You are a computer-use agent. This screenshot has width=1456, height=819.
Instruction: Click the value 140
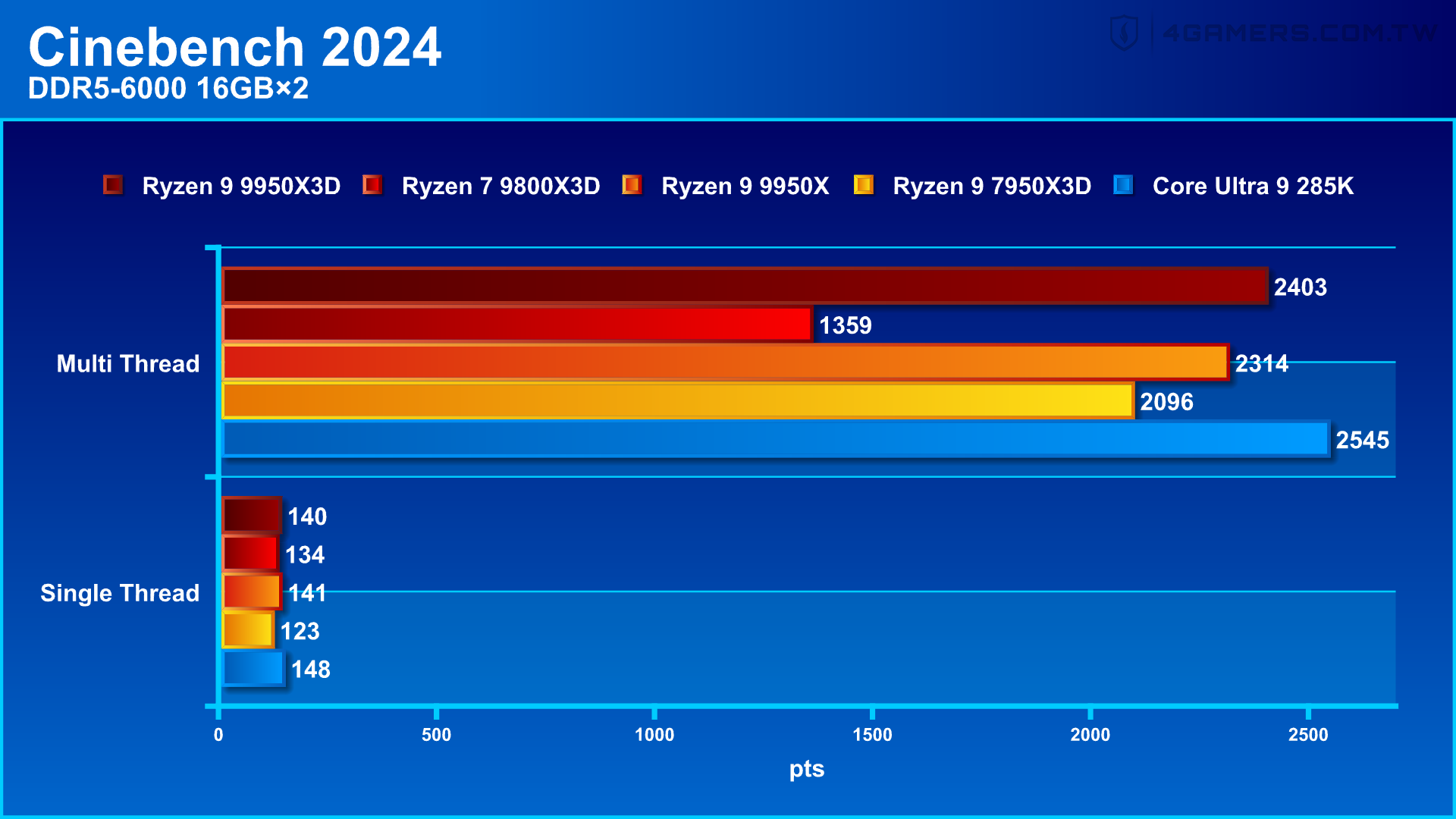click(307, 516)
